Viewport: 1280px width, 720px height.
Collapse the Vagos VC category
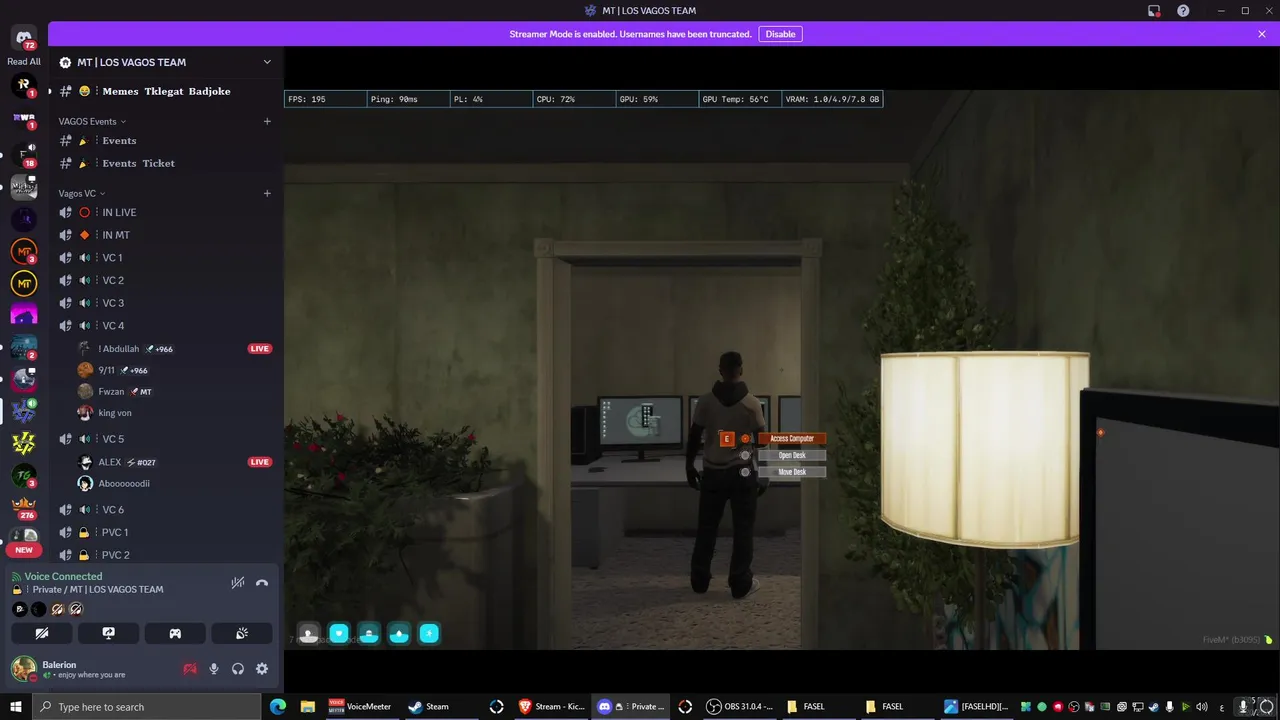click(82, 193)
